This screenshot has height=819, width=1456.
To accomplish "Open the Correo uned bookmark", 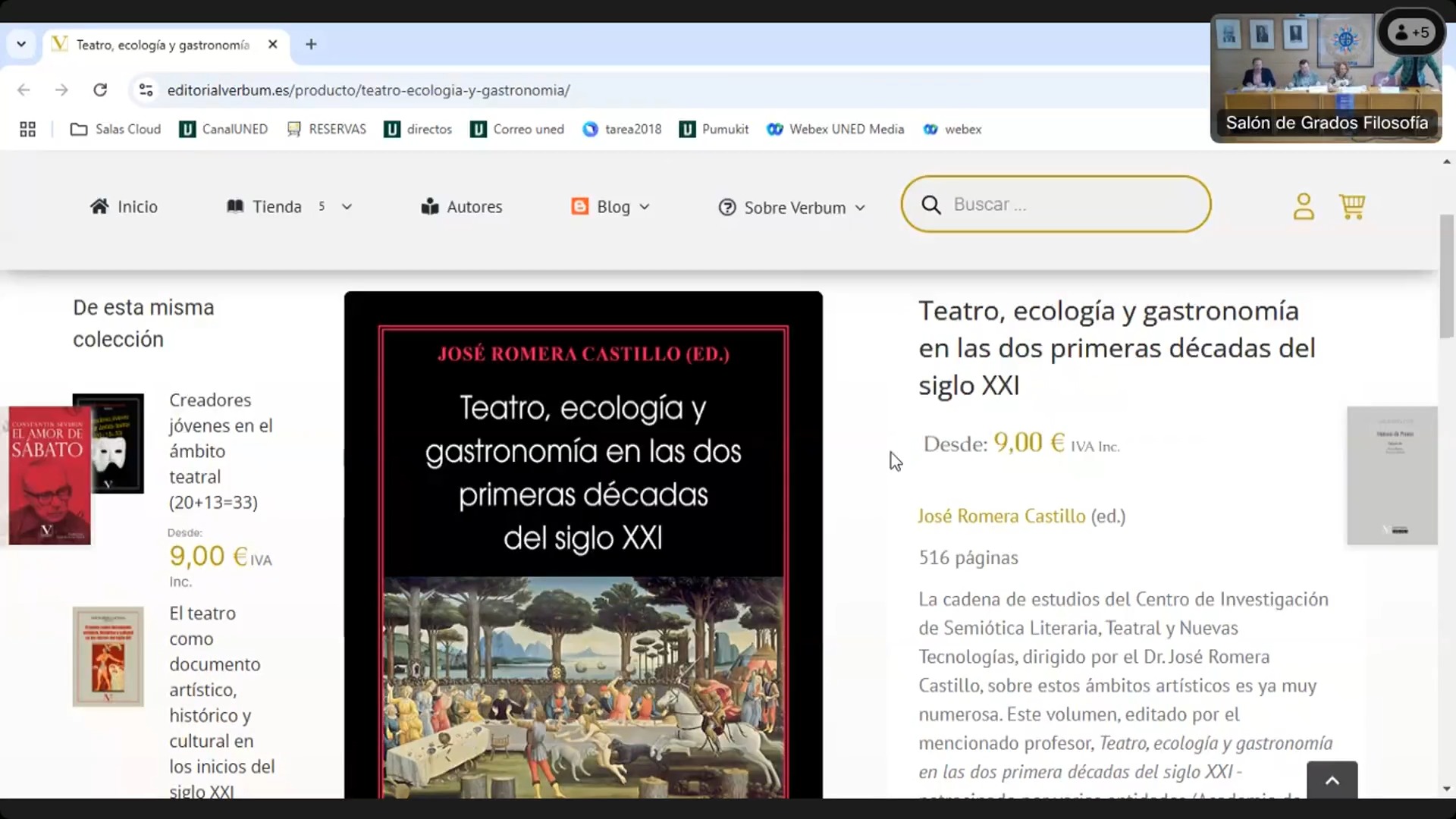I will (x=517, y=130).
